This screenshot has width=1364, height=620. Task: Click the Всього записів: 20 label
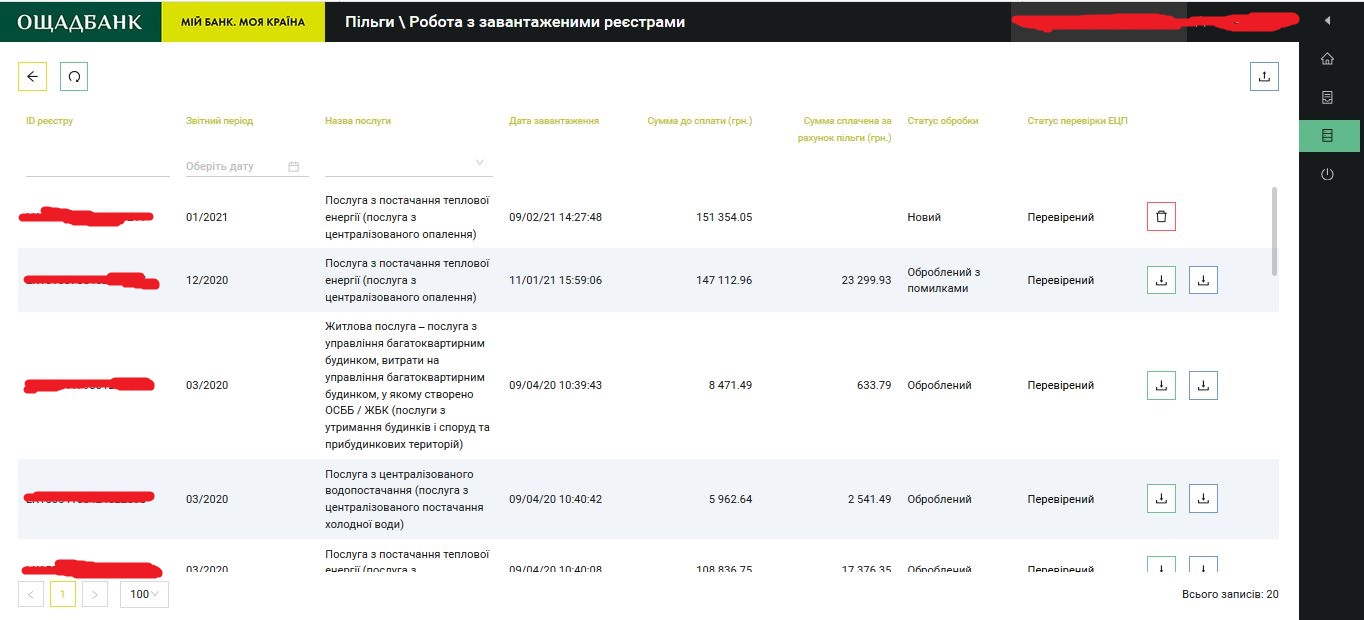tap(1230, 594)
